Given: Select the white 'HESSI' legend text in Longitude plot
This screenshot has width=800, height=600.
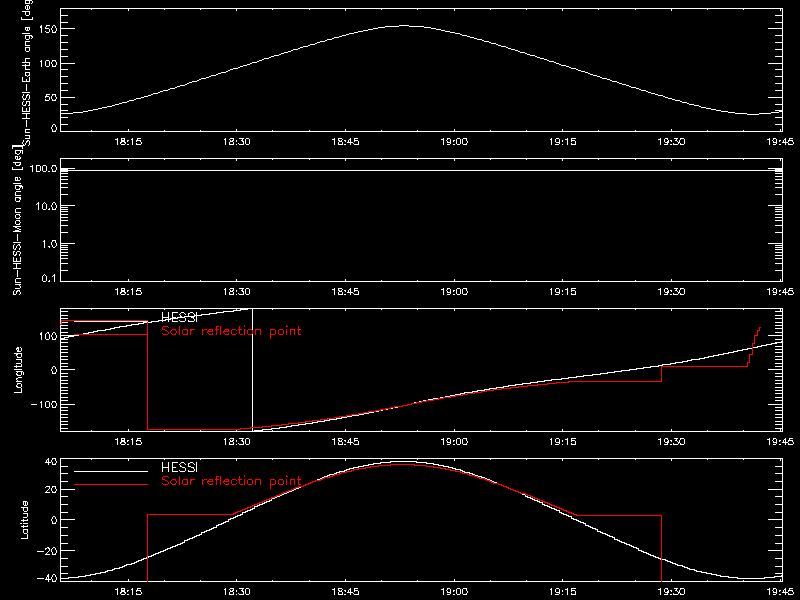Looking at the screenshot, I should click(x=179, y=317).
